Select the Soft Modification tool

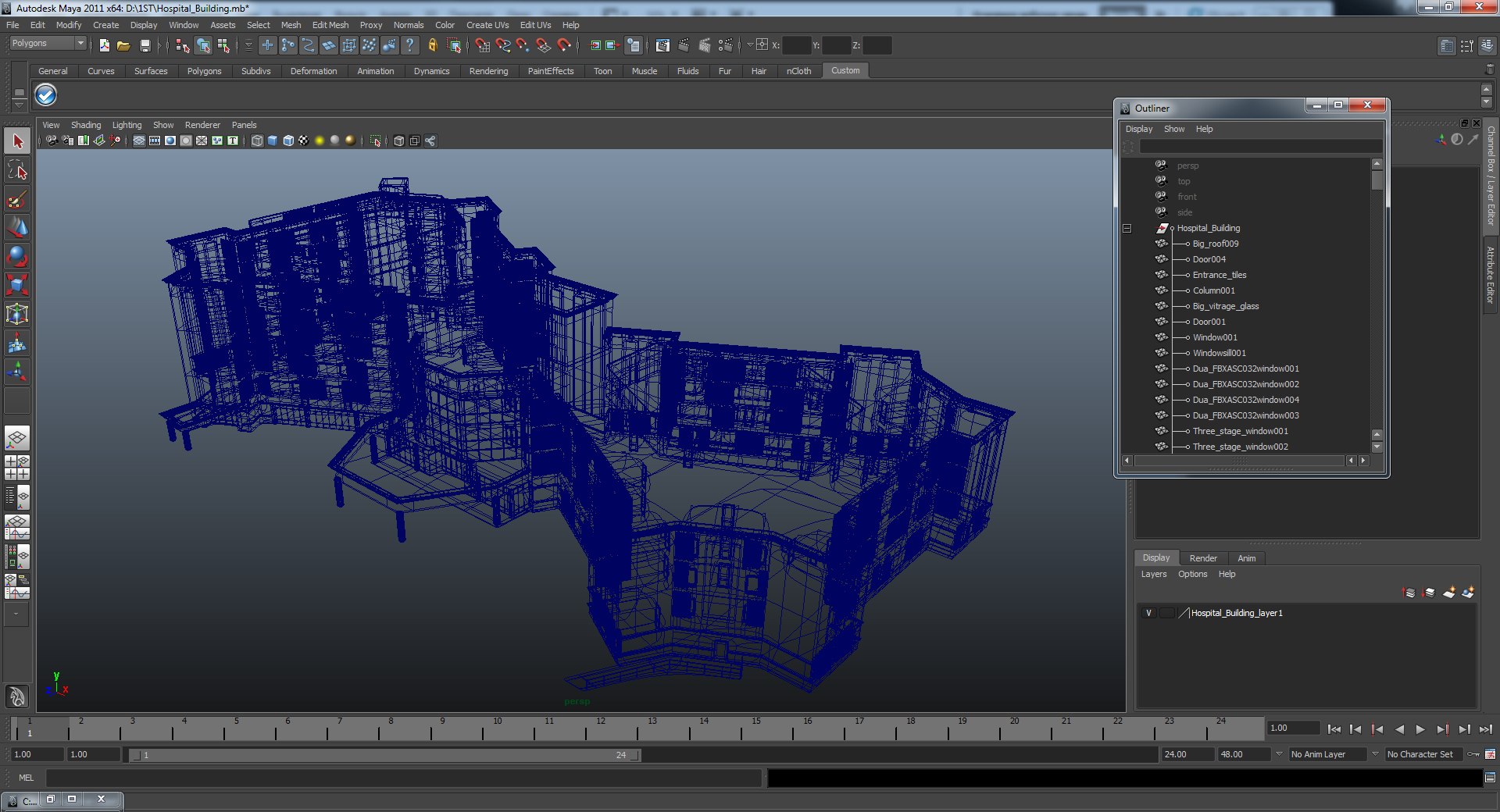click(17, 343)
